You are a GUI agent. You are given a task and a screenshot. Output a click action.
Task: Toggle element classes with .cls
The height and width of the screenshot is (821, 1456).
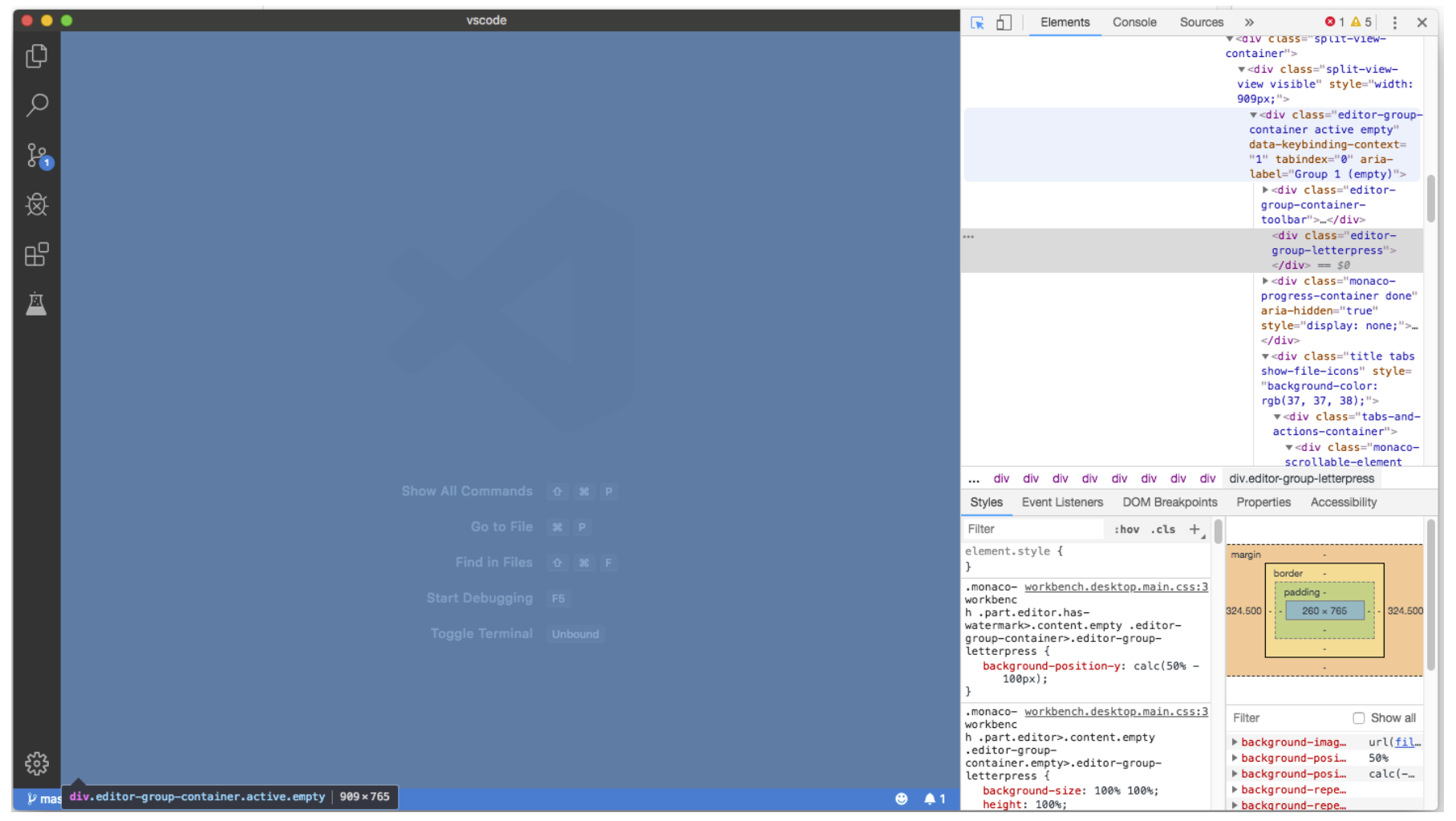click(x=1163, y=529)
